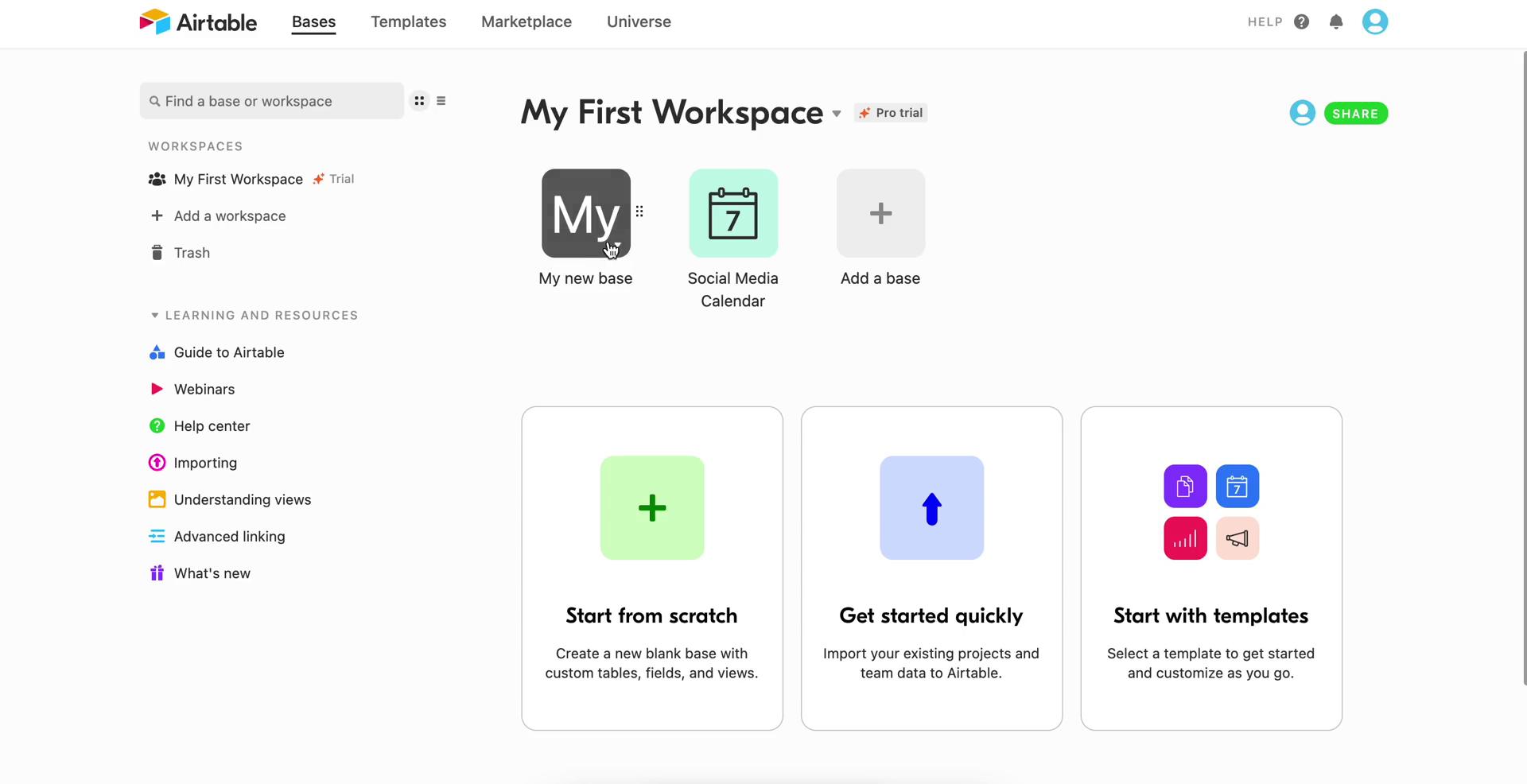Screen dimensions: 1527x784
Task: Click the Airtable logo
Action: click(198, 21)
